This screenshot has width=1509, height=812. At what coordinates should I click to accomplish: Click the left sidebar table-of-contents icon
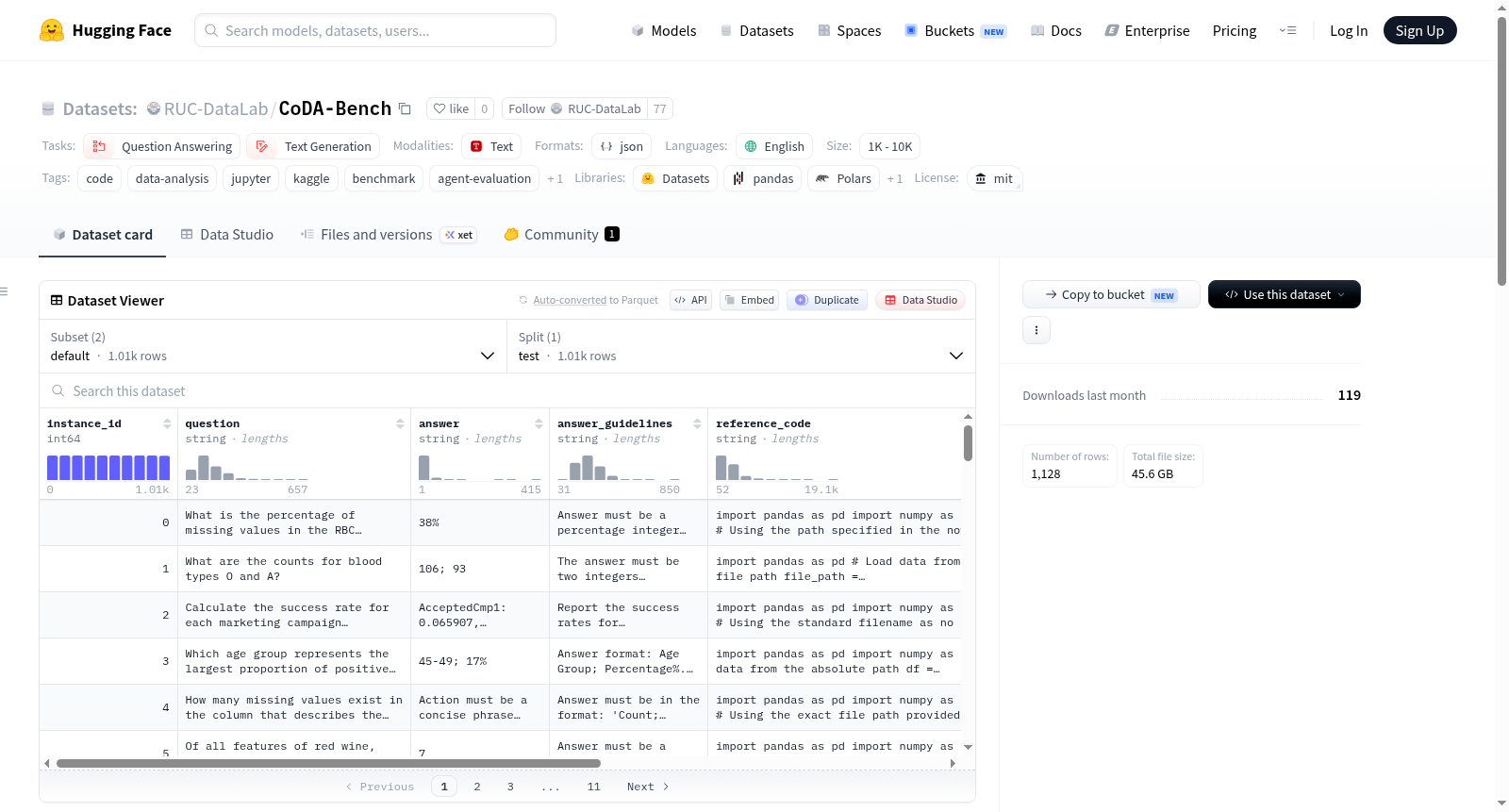(5, 291)
